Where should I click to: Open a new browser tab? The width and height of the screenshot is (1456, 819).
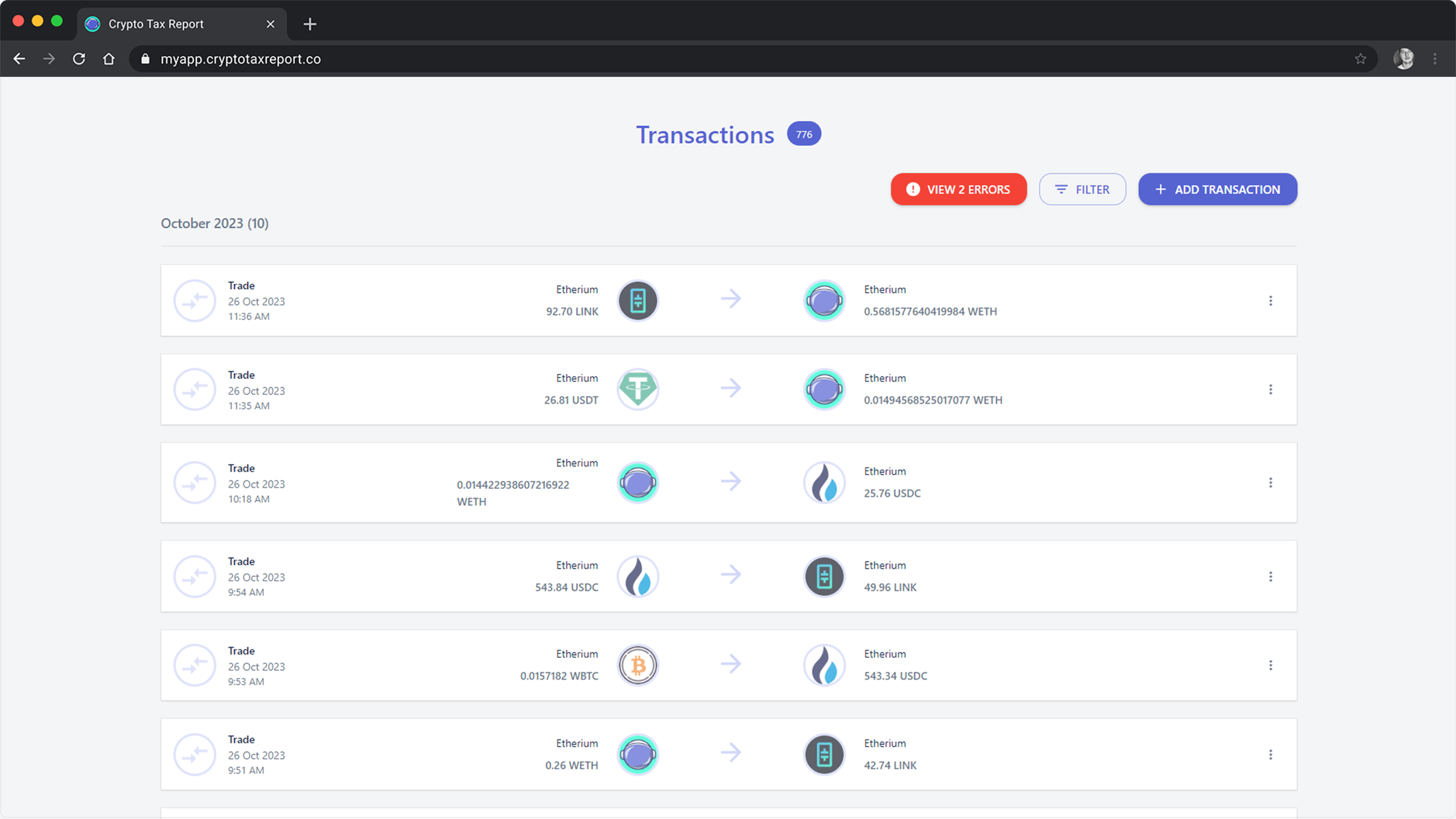310,24
